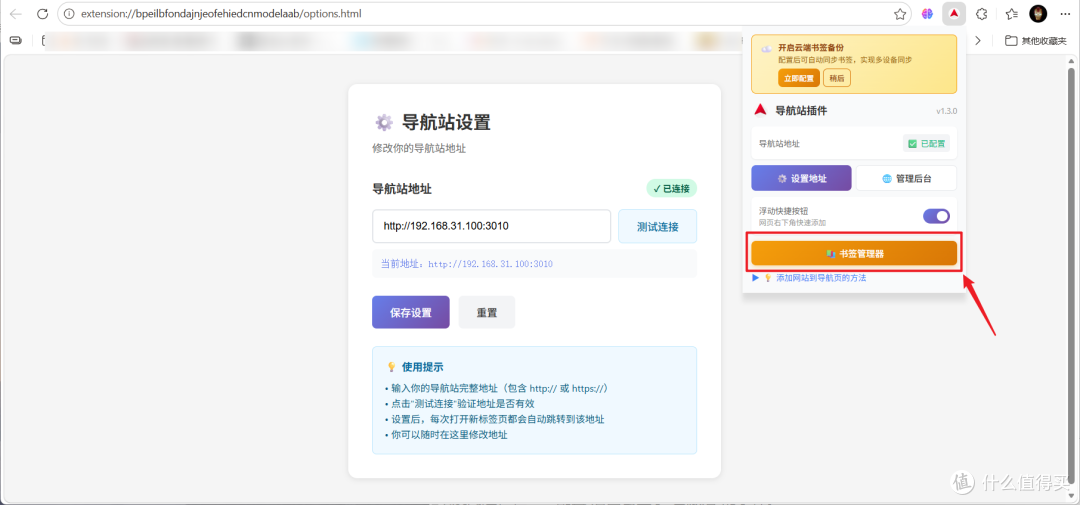Image resolution: width=1080 pixels, height=505 pixels.
Task: Click the 导航站地址 URL input field
Action: (x=492, y=226)
